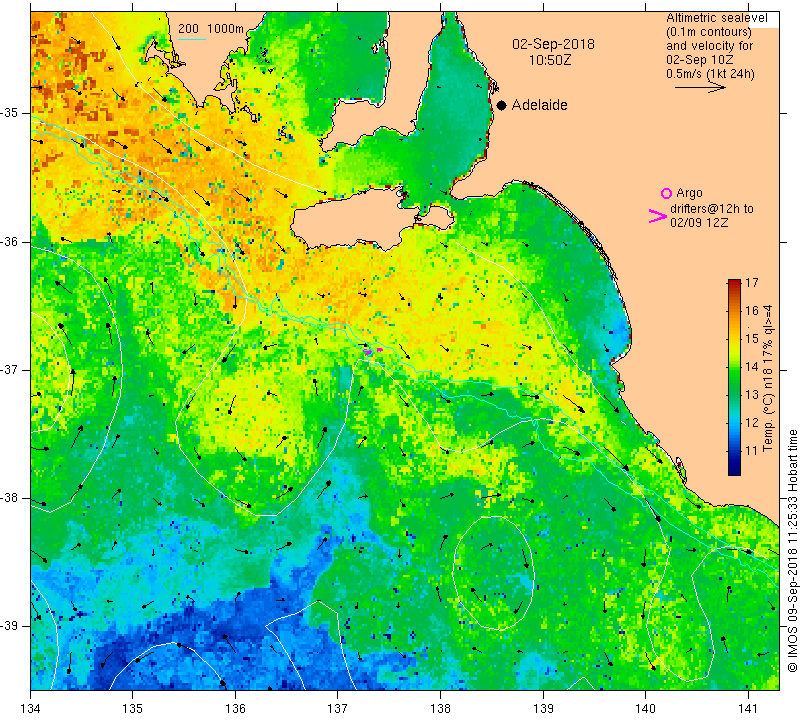Click the 10:50Z time label
The width and height of the screenshot is (800, 720).
549,60
